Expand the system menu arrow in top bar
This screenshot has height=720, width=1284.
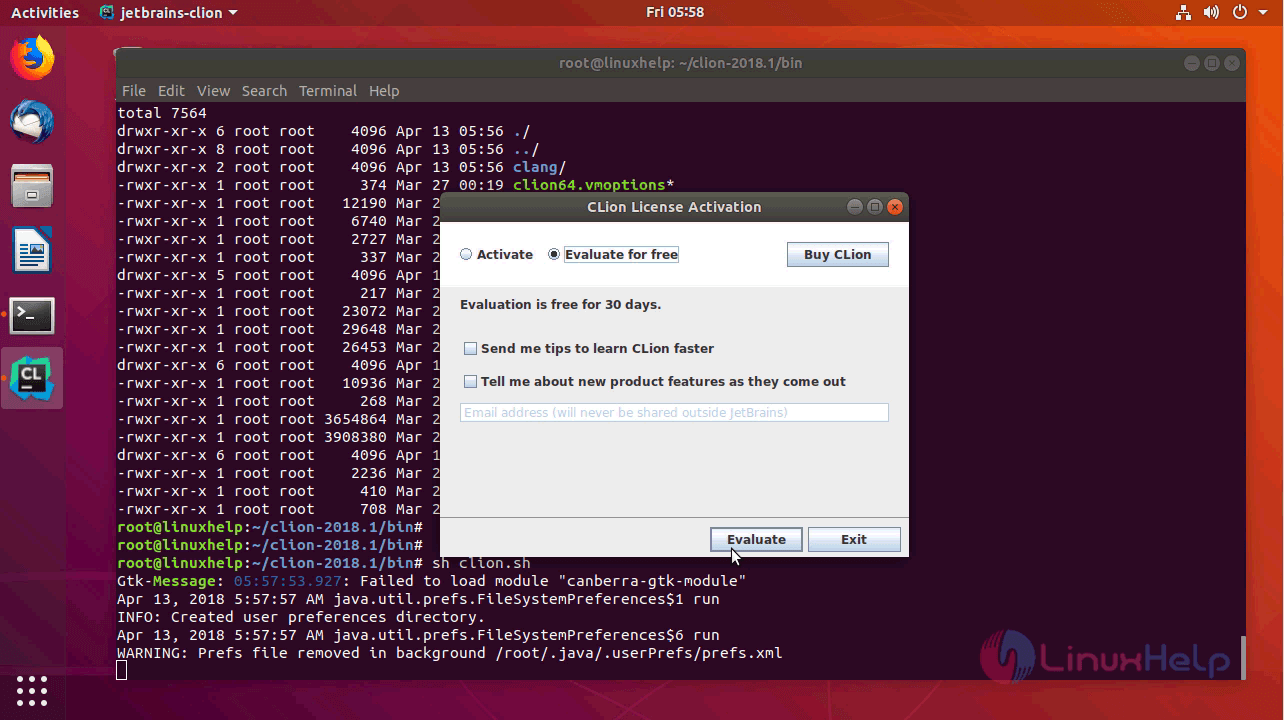tap(1264, 13)
